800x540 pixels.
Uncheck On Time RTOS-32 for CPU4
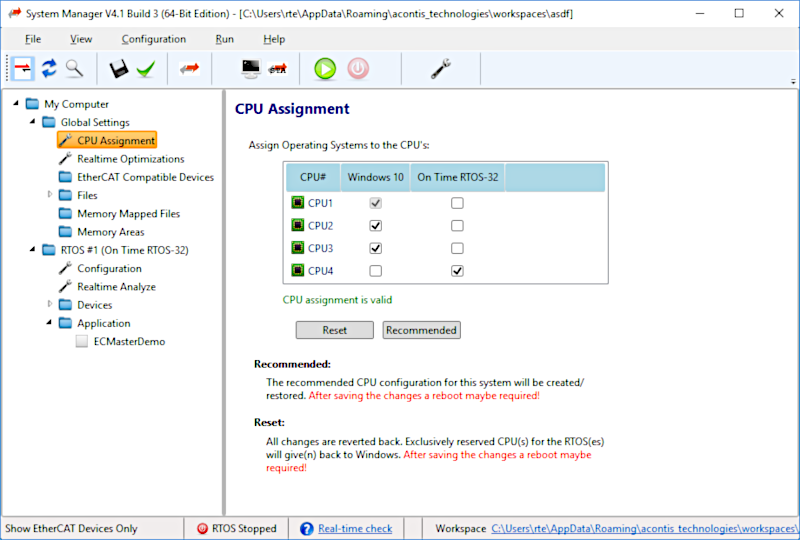pos(457,271)
